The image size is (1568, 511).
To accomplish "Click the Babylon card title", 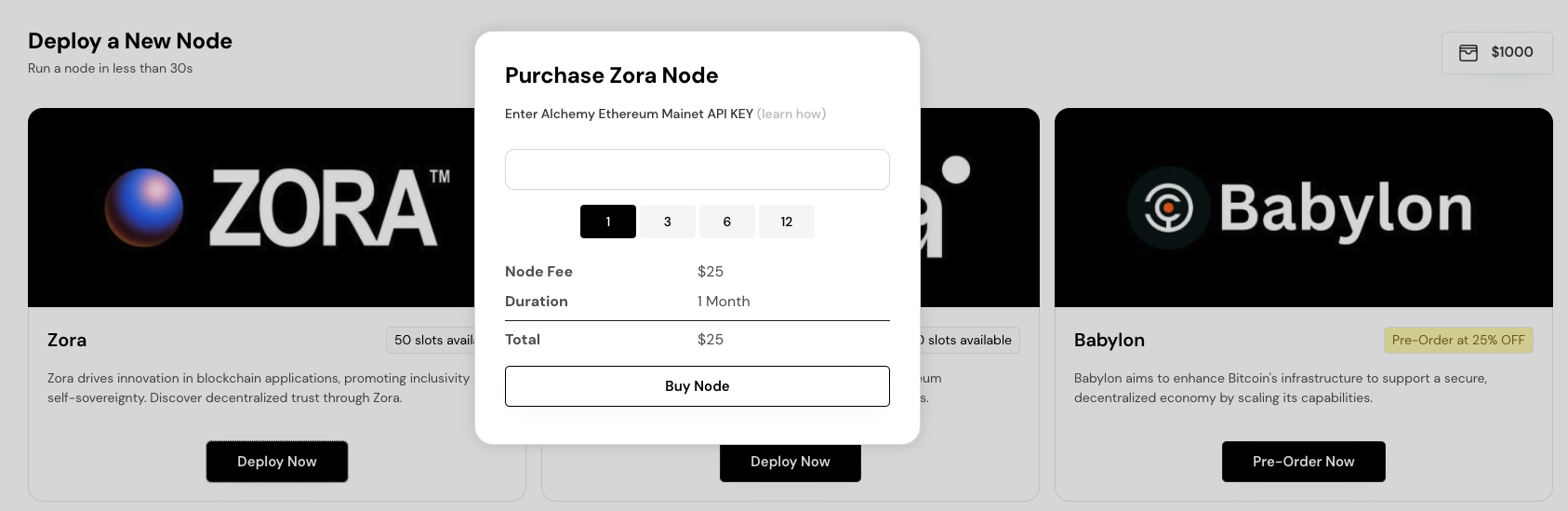I will [x=1110, y=340].
